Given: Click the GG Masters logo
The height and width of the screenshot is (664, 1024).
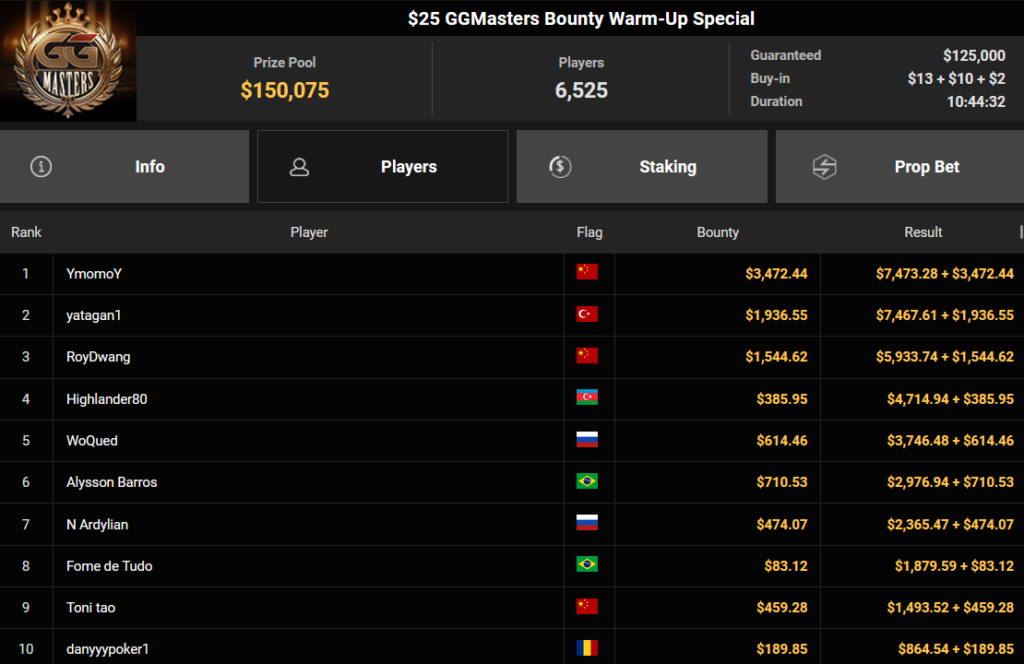Looking at the screenshot, I should (68, 61).
